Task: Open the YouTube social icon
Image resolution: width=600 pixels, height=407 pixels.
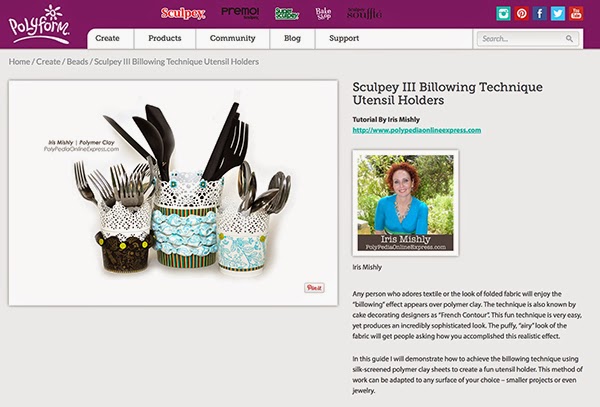Action: [576, 13]
